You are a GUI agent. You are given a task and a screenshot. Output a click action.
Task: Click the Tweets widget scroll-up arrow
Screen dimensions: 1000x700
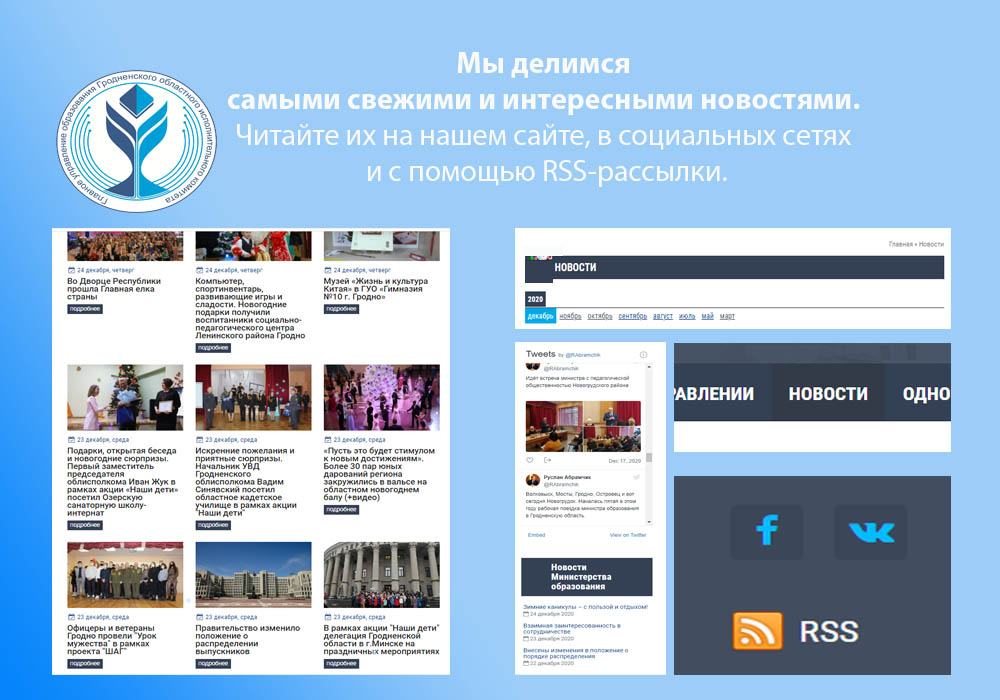(x=649, y=367)
